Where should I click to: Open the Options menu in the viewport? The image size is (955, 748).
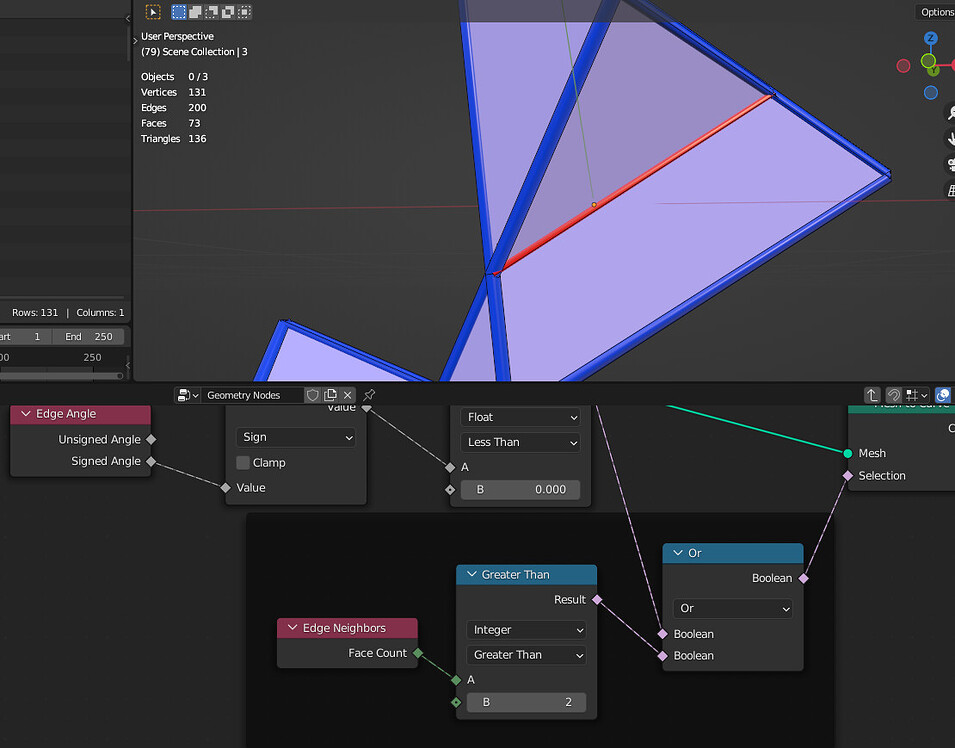click(936, 12)
